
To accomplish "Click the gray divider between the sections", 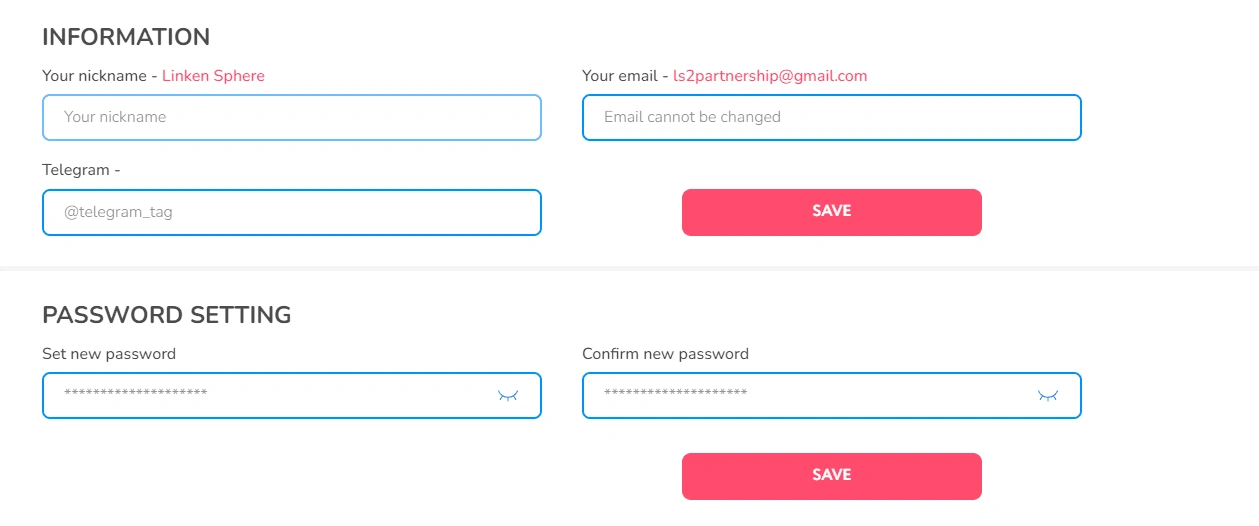I will (629, 269).
